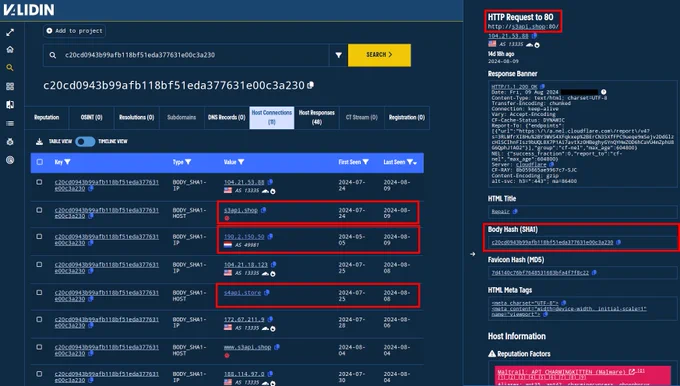Copy the s3api.shop host value
This screenshot has height=386, width=680.
point(263,210)
